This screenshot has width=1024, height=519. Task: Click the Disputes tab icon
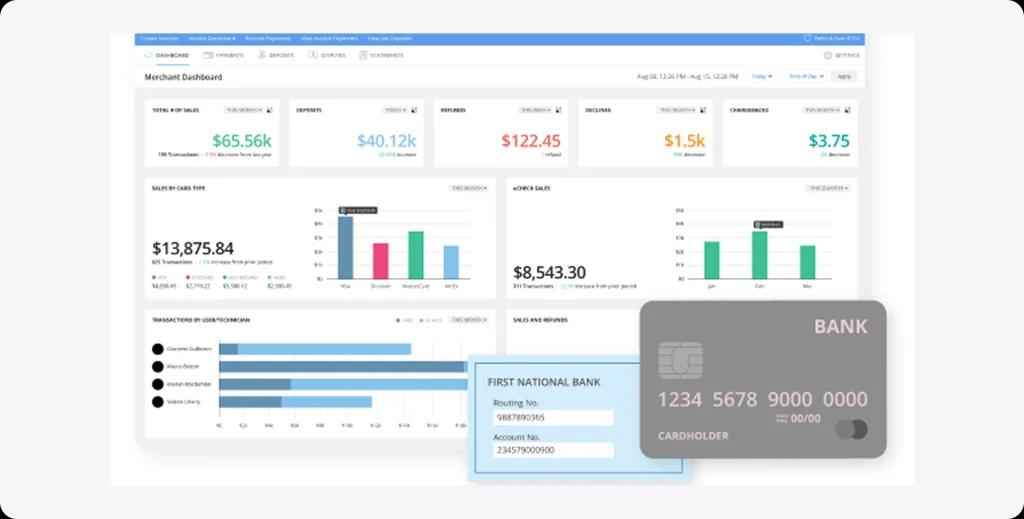(313, 55)
